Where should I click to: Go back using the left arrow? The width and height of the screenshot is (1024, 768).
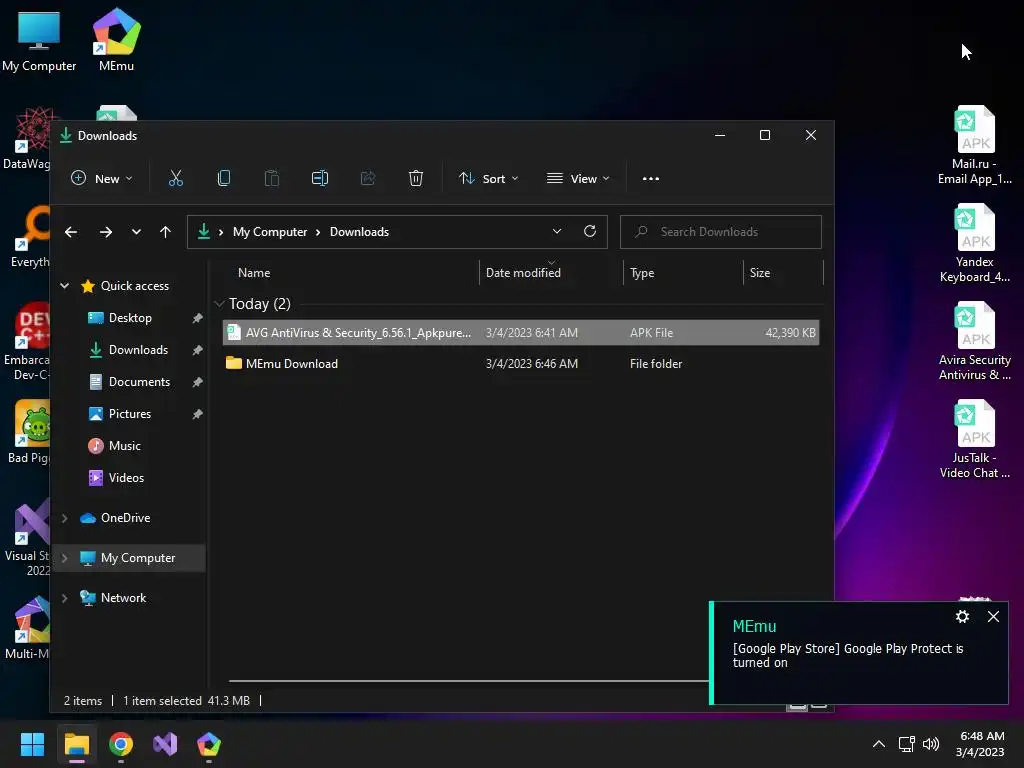(x=71, y=232)
